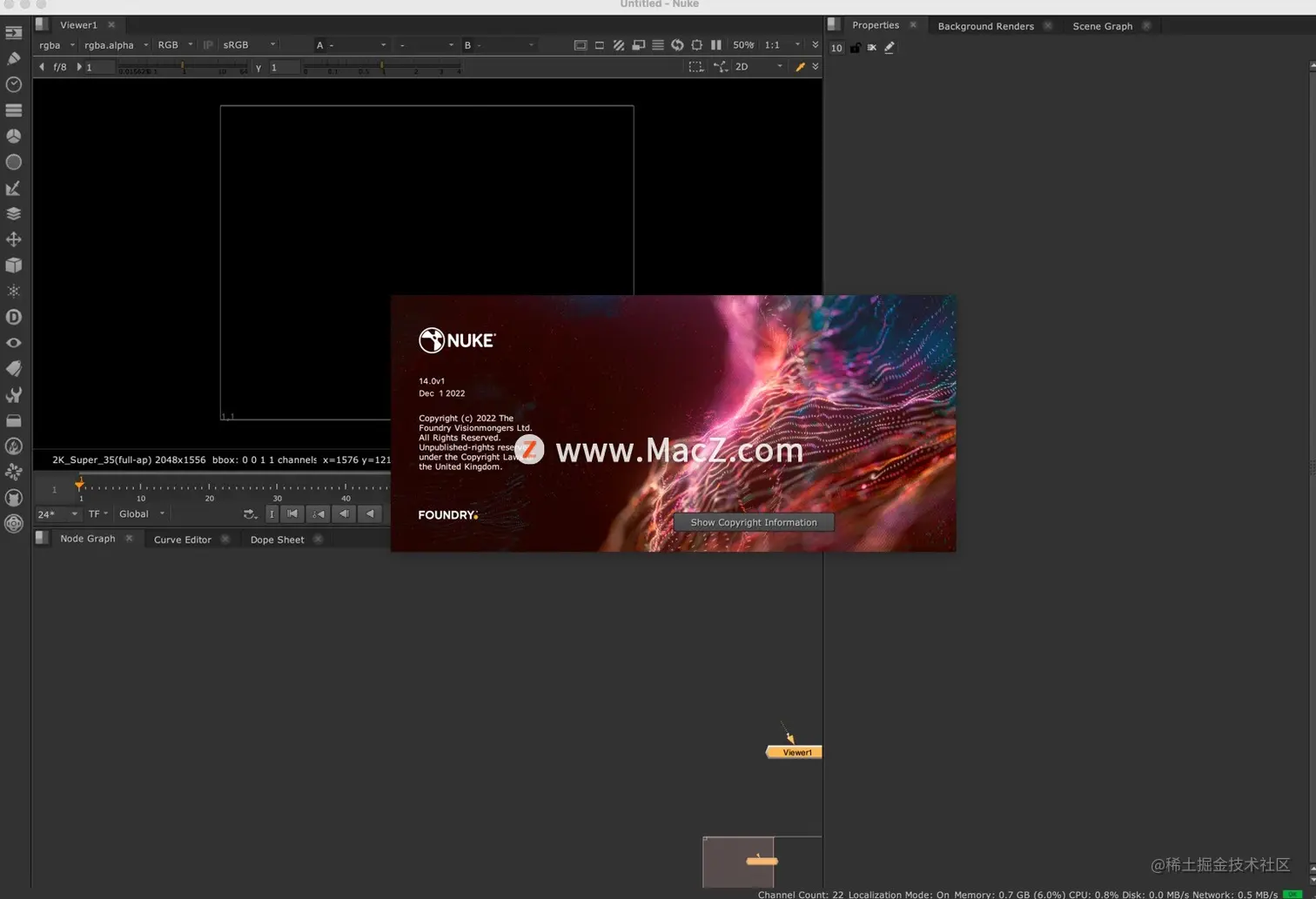Jump to the previous keyframe
Image resolution: width=1316 pixels, height=899 pixels.
tap(319, 514)
